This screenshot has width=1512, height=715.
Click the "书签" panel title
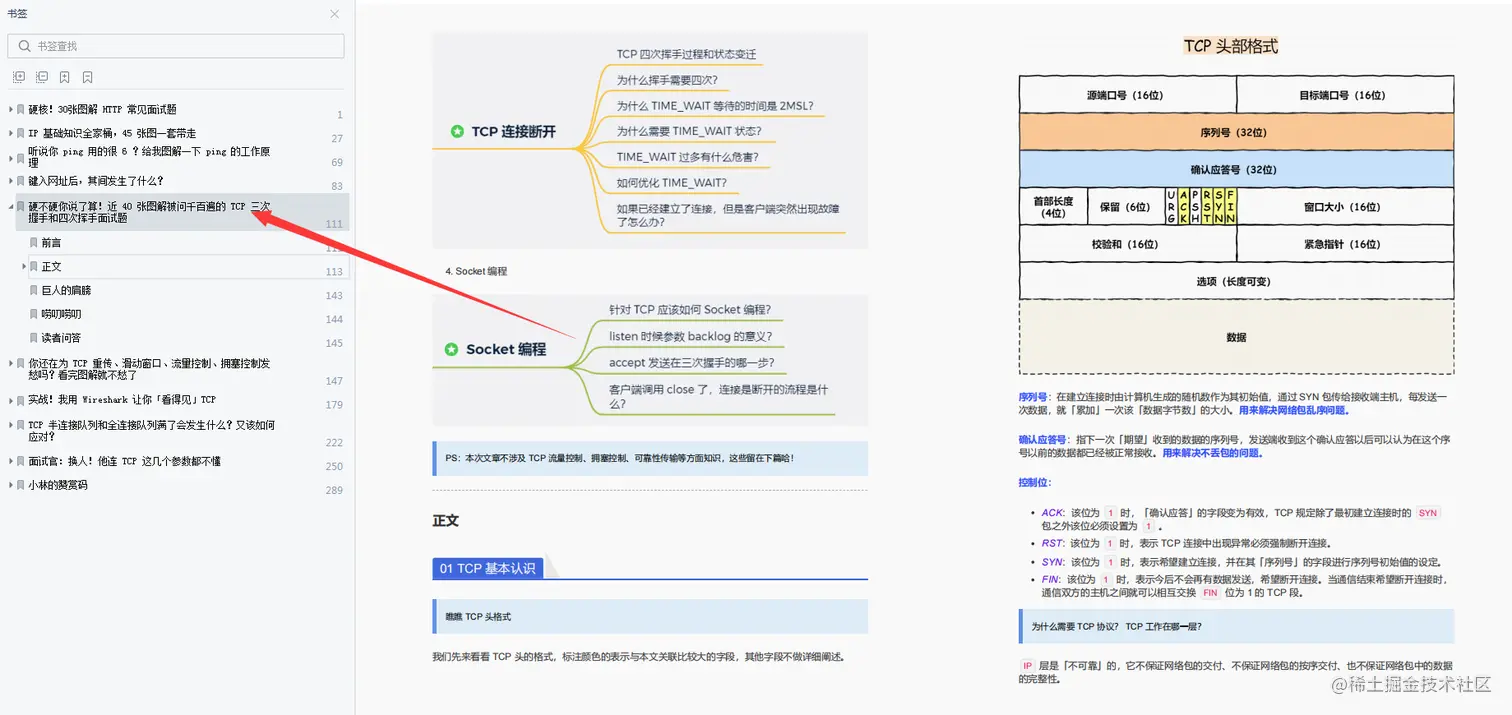tap(21, 14)
